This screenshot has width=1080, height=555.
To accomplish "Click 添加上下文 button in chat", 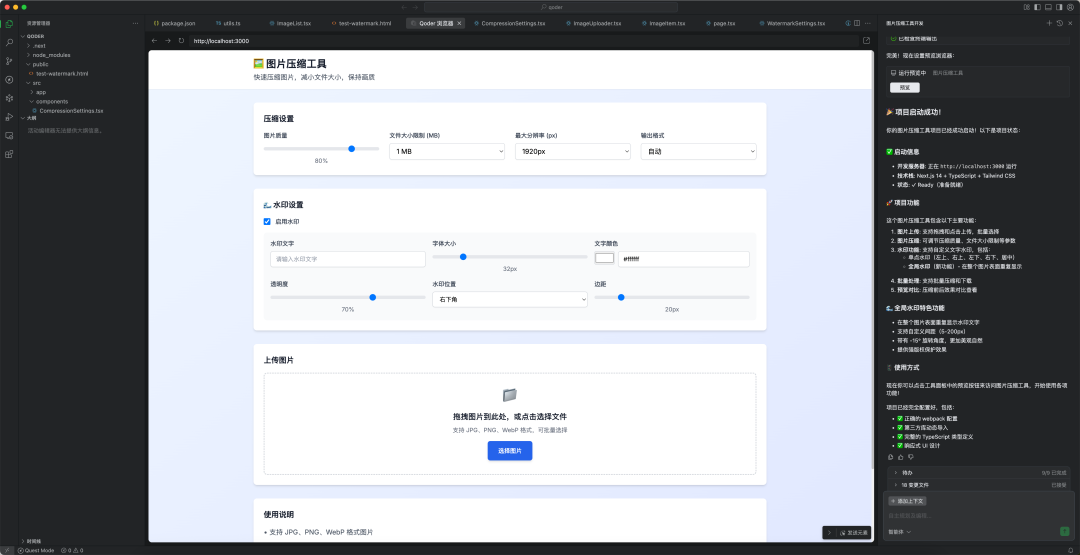I will (x=908, y=501).
